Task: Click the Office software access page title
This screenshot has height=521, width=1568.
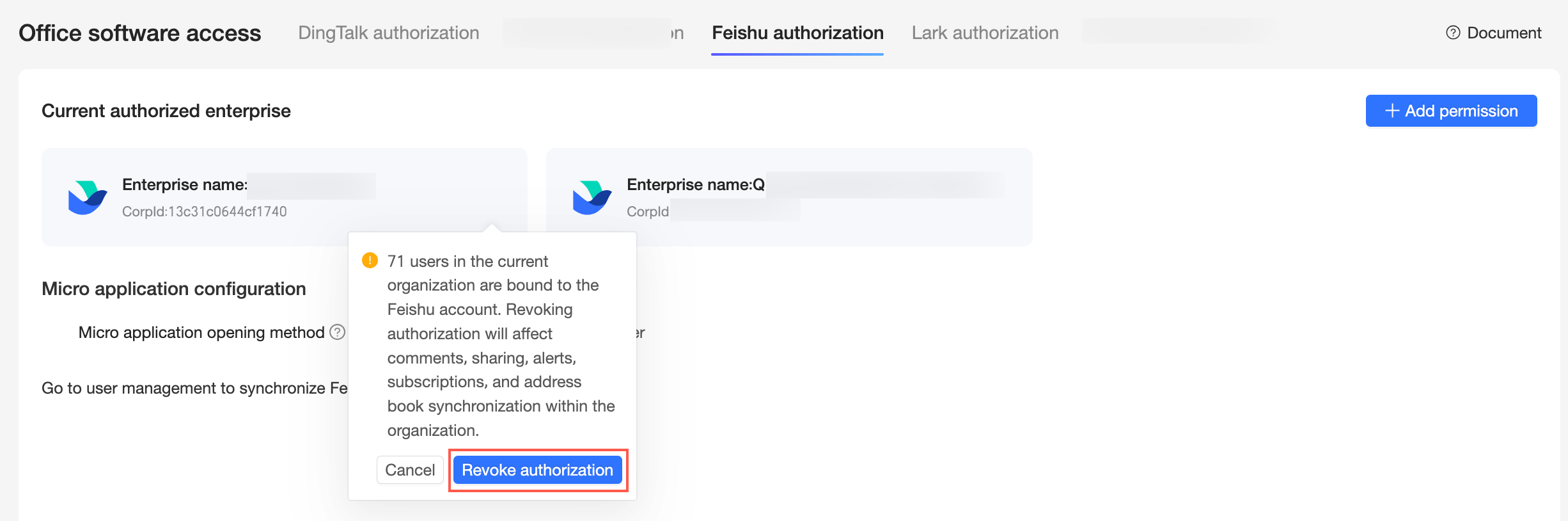Action: coord(140,33)
